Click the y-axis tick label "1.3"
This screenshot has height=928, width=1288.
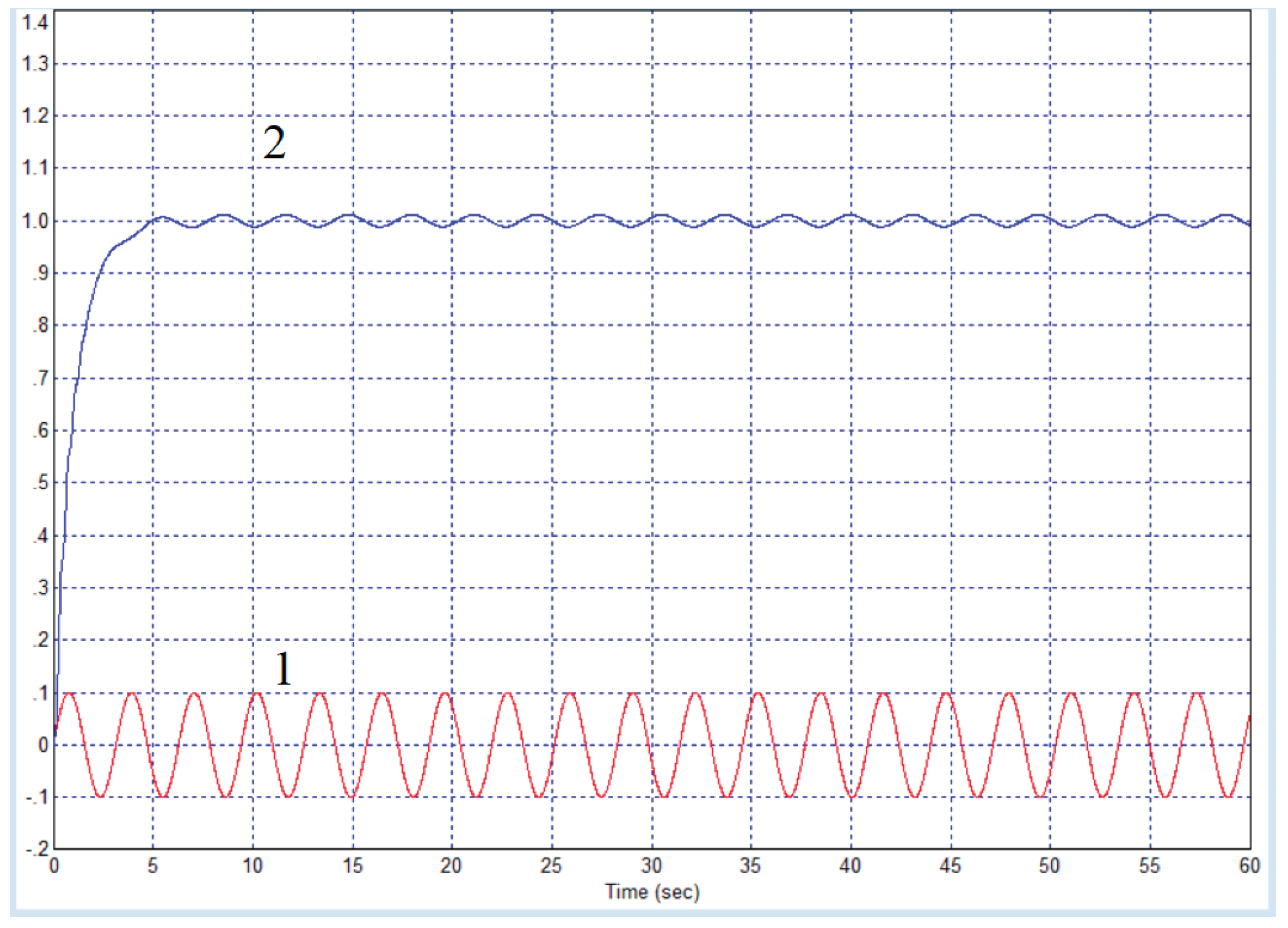pyautogui.click(x=35, y=64)
